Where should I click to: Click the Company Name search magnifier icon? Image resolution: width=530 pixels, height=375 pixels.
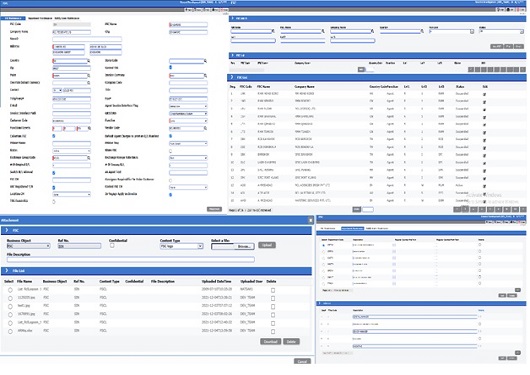[x=372, y=31]
